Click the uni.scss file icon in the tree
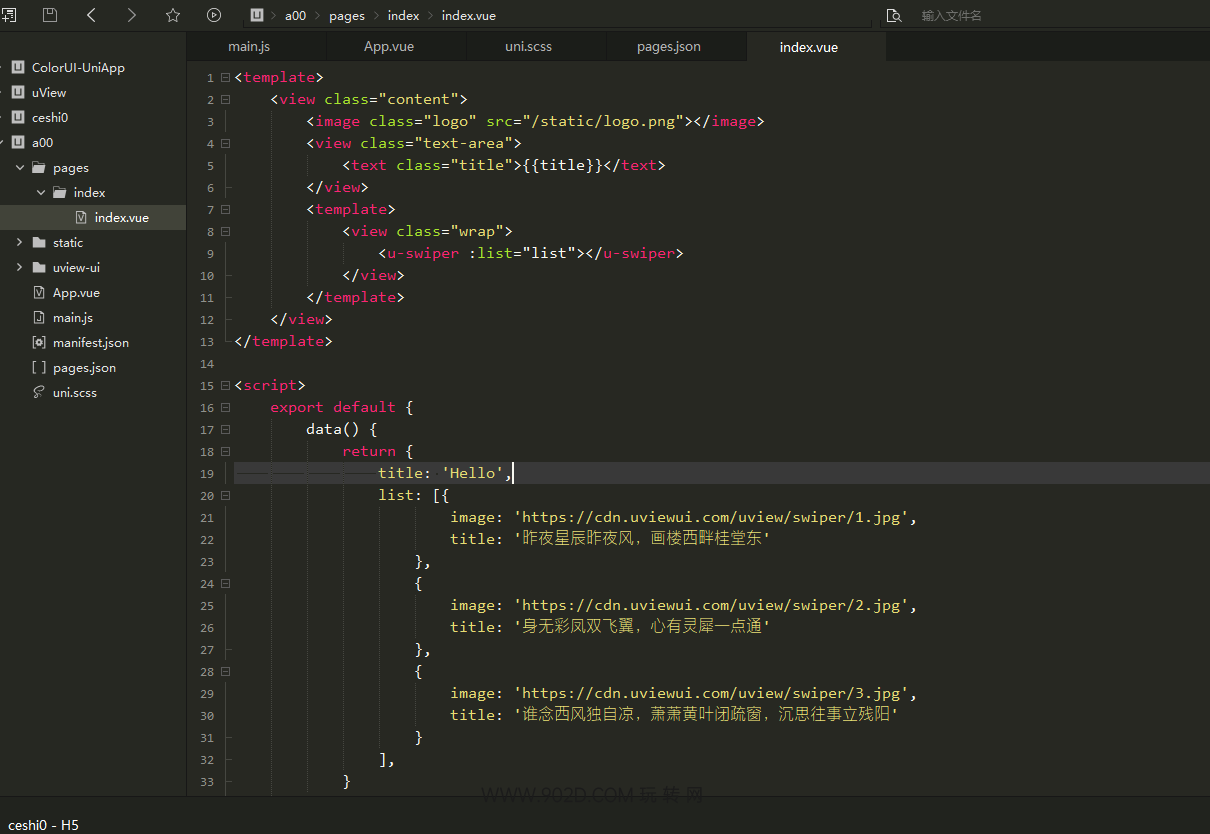This screenshot has height=834, width=1210. 39,392
